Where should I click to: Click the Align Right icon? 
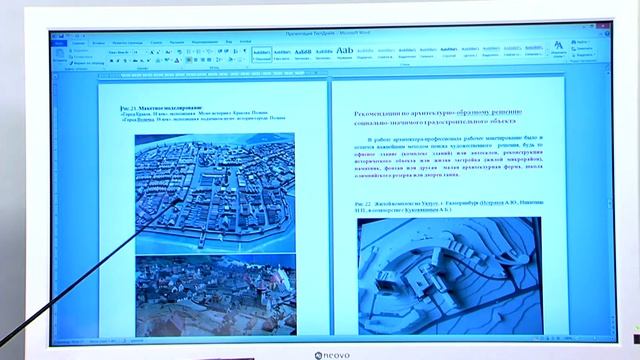pos(202,60)
